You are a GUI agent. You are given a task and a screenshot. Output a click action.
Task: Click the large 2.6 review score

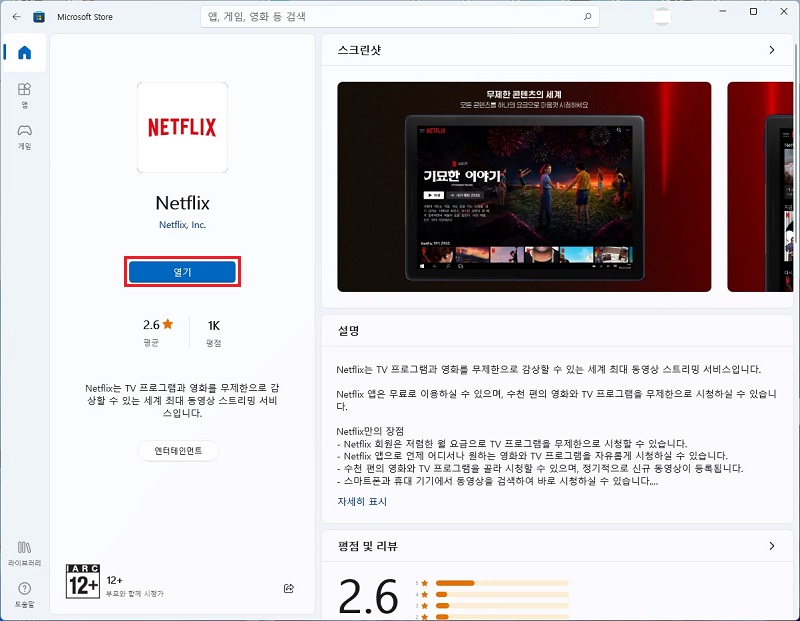pyautogui.click(x=368, y=596)
